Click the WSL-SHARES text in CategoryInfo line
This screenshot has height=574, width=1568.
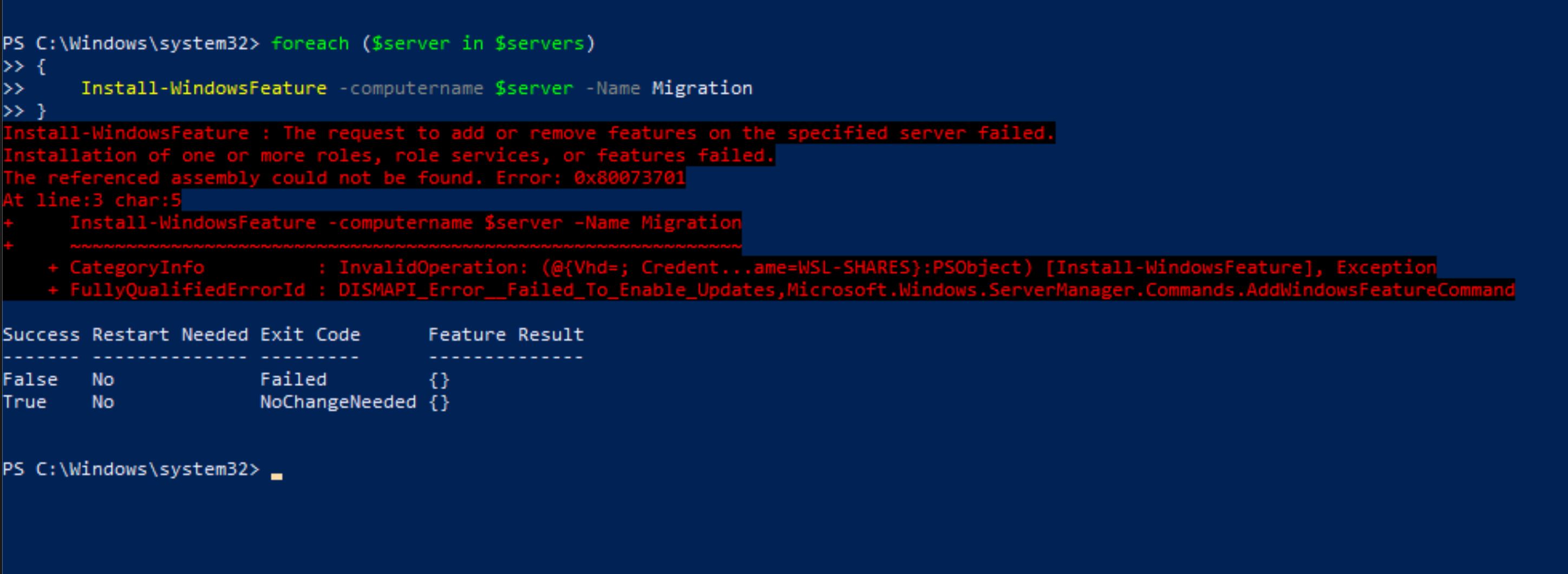(854, 267)
